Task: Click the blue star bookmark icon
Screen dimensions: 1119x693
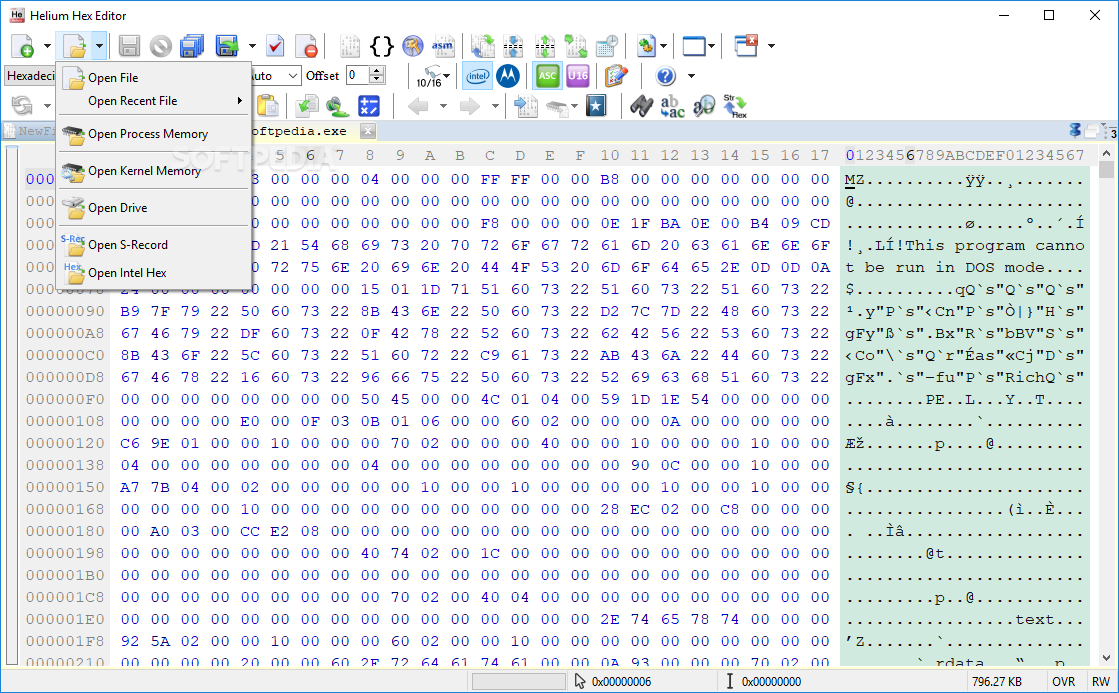Action: pyautogui.click(x=596, y=106)
